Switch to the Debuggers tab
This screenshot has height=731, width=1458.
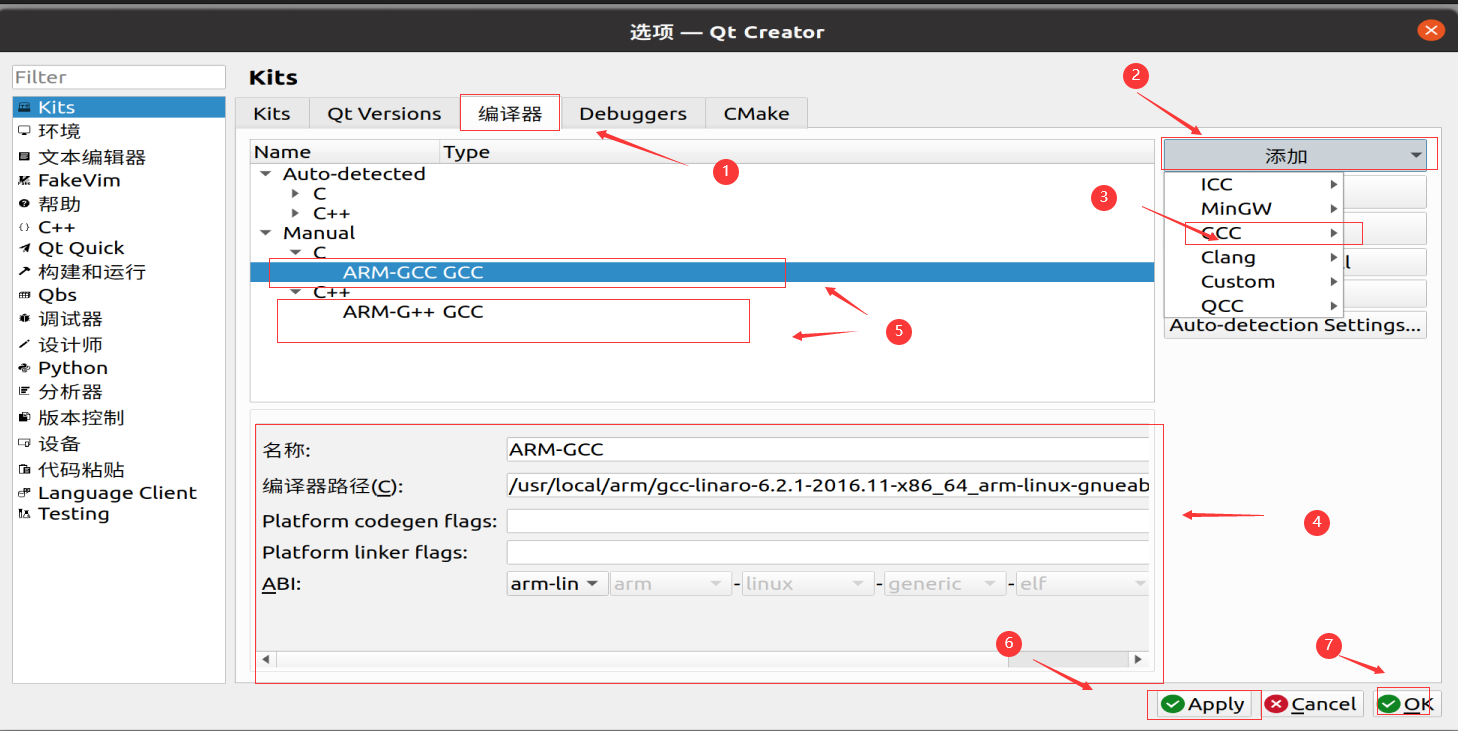[x=633, y=113]
